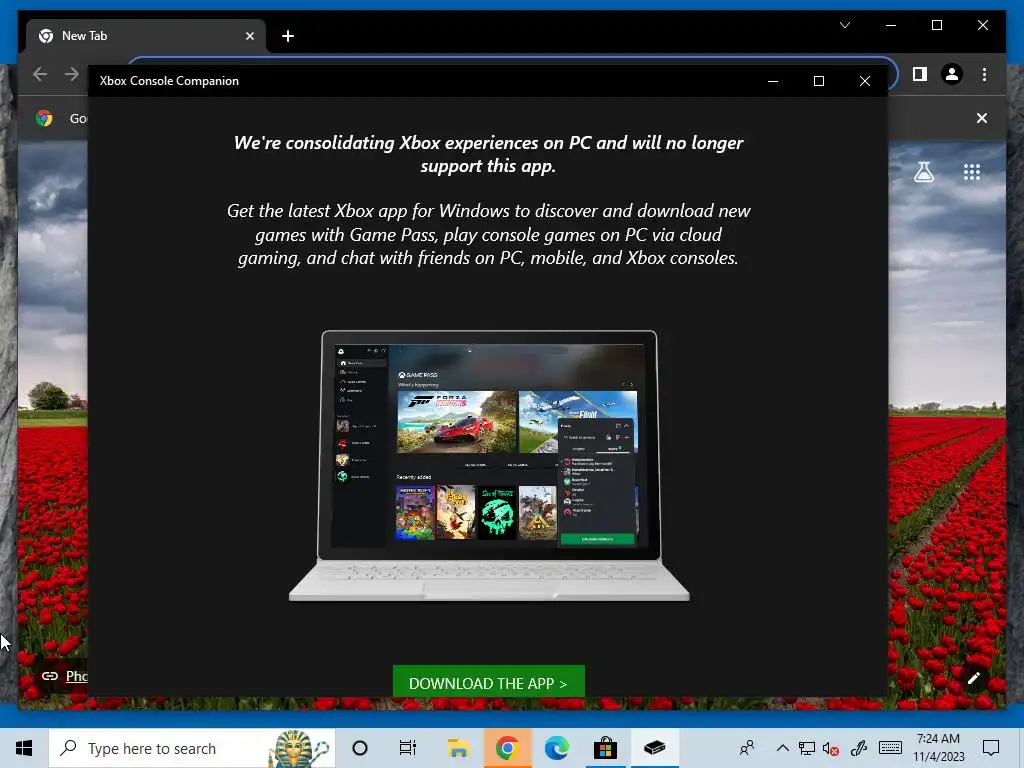1024x768 pixels.
Task: Click muted volume tray icon
Action: point(831,748)
